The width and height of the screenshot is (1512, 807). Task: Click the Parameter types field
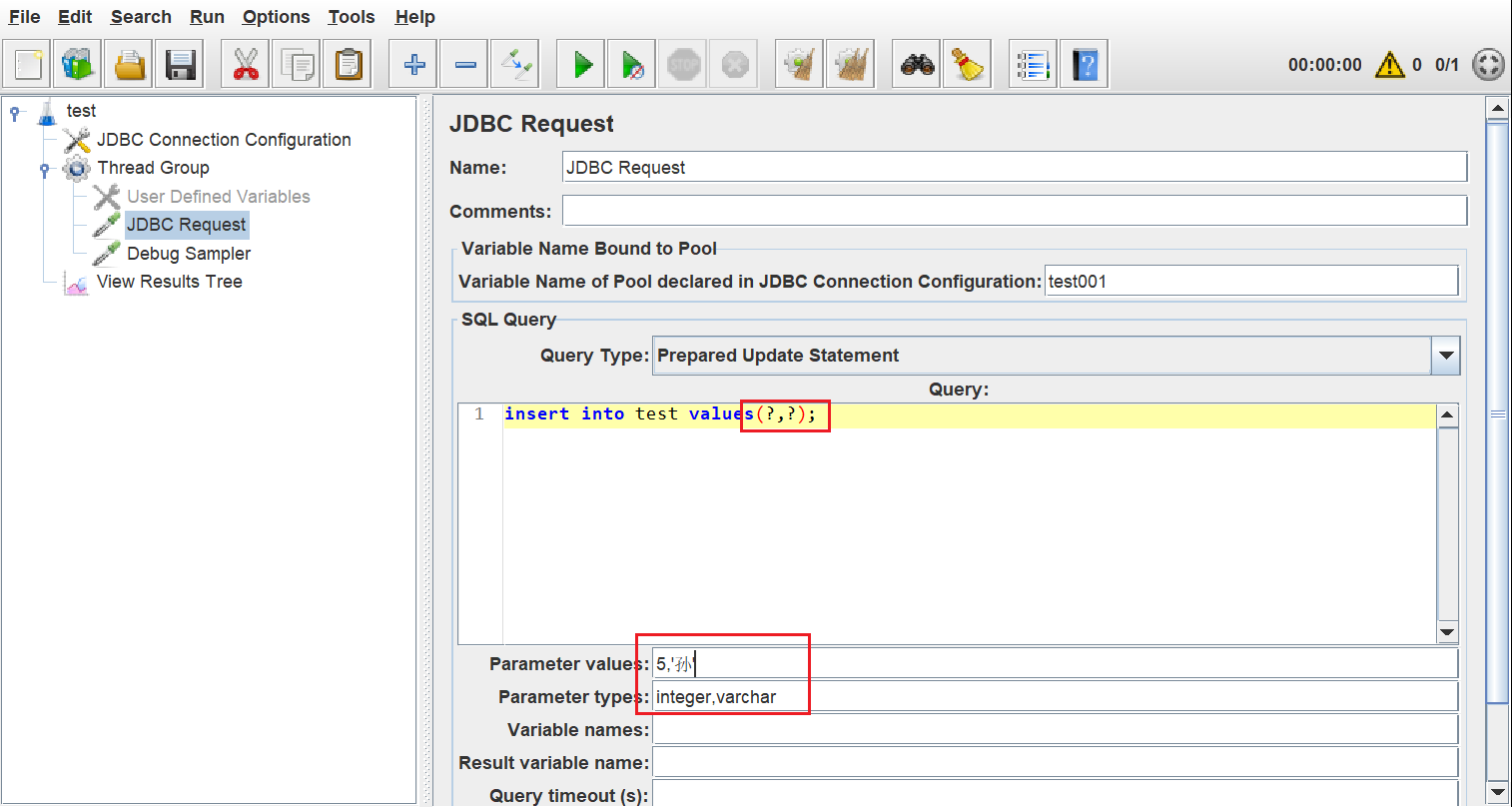coord(1055,696)
